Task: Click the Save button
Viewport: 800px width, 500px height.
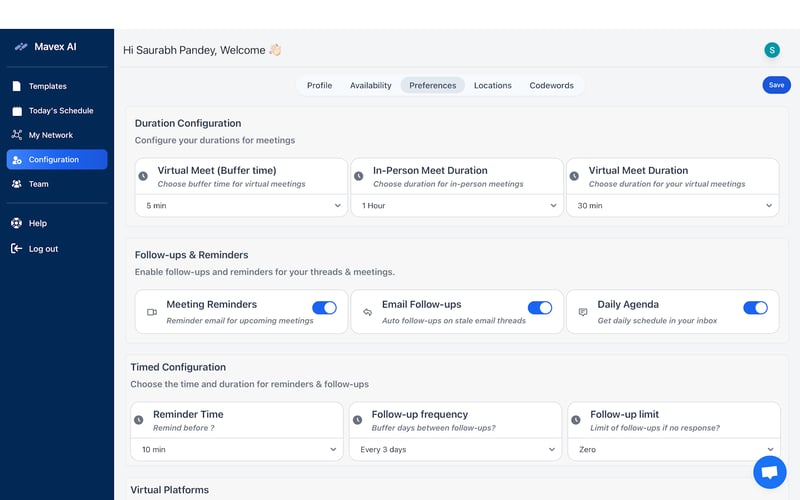Action: tap(776, 85)
